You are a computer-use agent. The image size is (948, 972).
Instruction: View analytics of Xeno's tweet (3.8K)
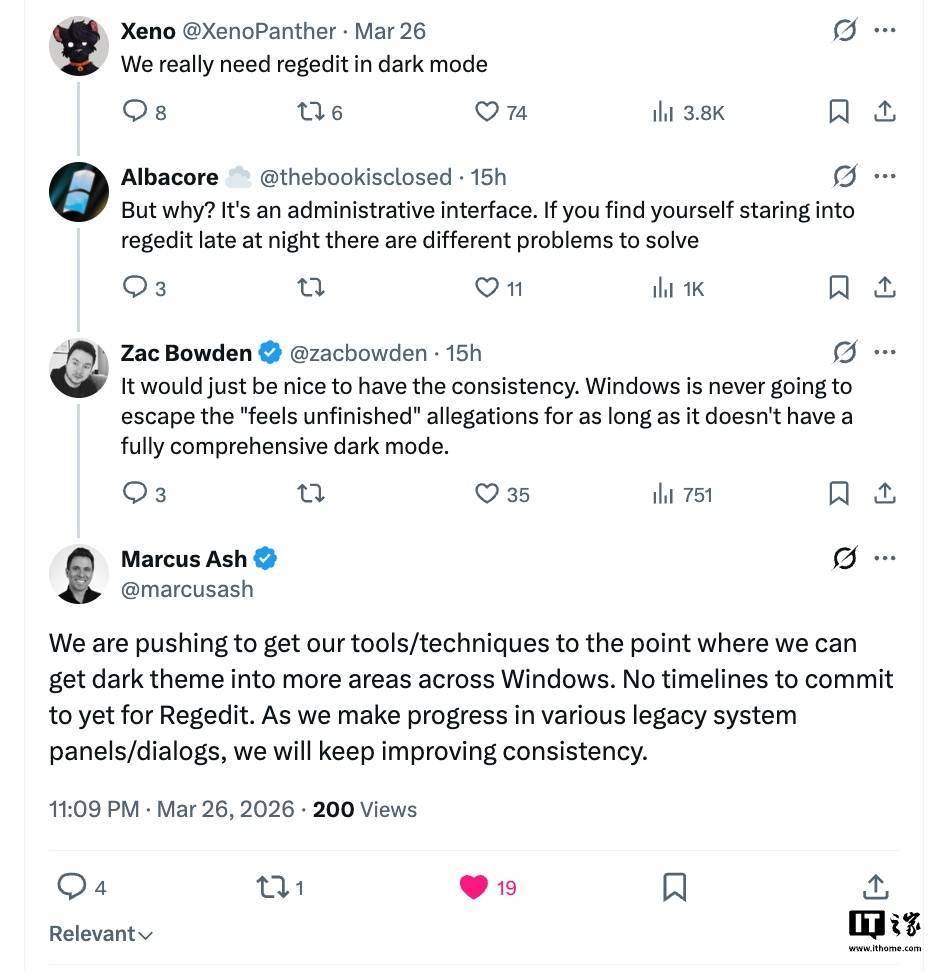click(663, 112)
